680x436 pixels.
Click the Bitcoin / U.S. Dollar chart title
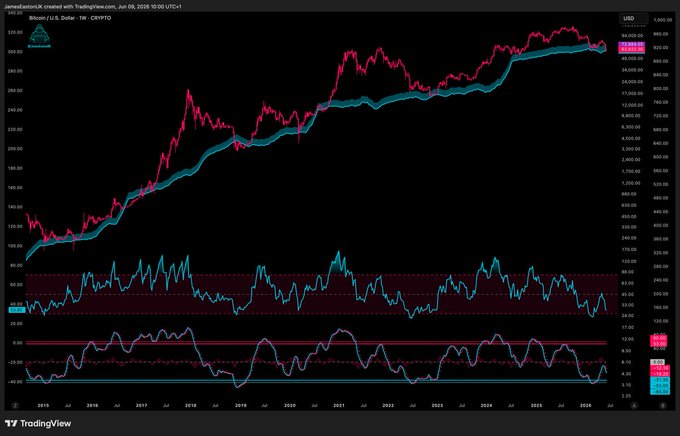pos(70,18)
